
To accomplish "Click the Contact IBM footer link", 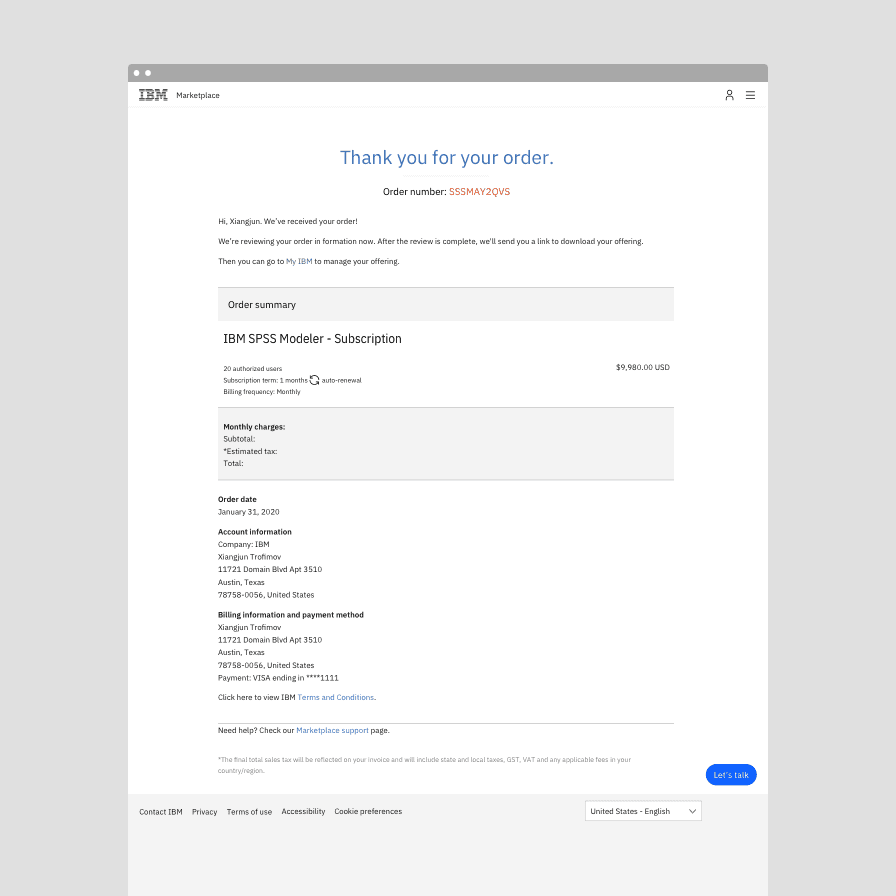I will (x=161, y=812).
